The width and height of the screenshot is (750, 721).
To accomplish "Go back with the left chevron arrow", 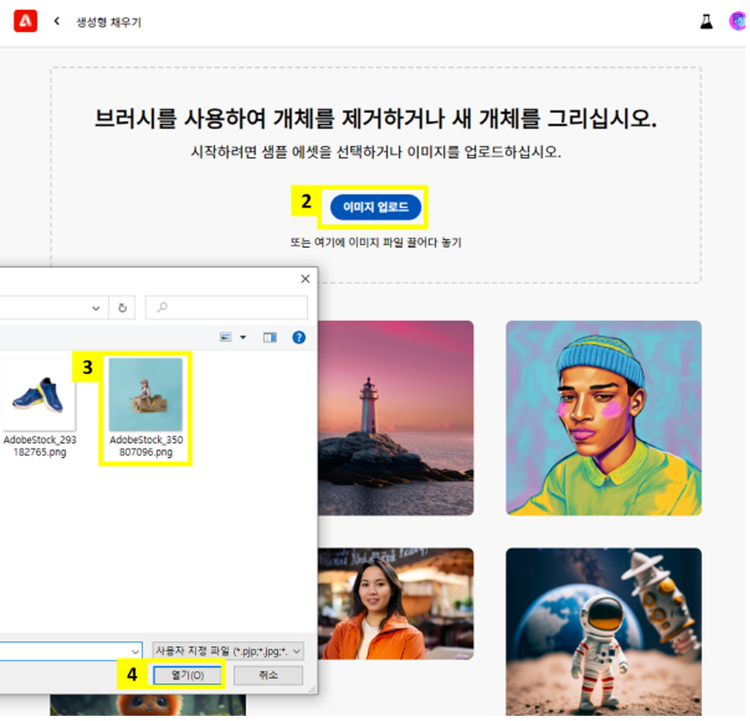I will [57, 21].
